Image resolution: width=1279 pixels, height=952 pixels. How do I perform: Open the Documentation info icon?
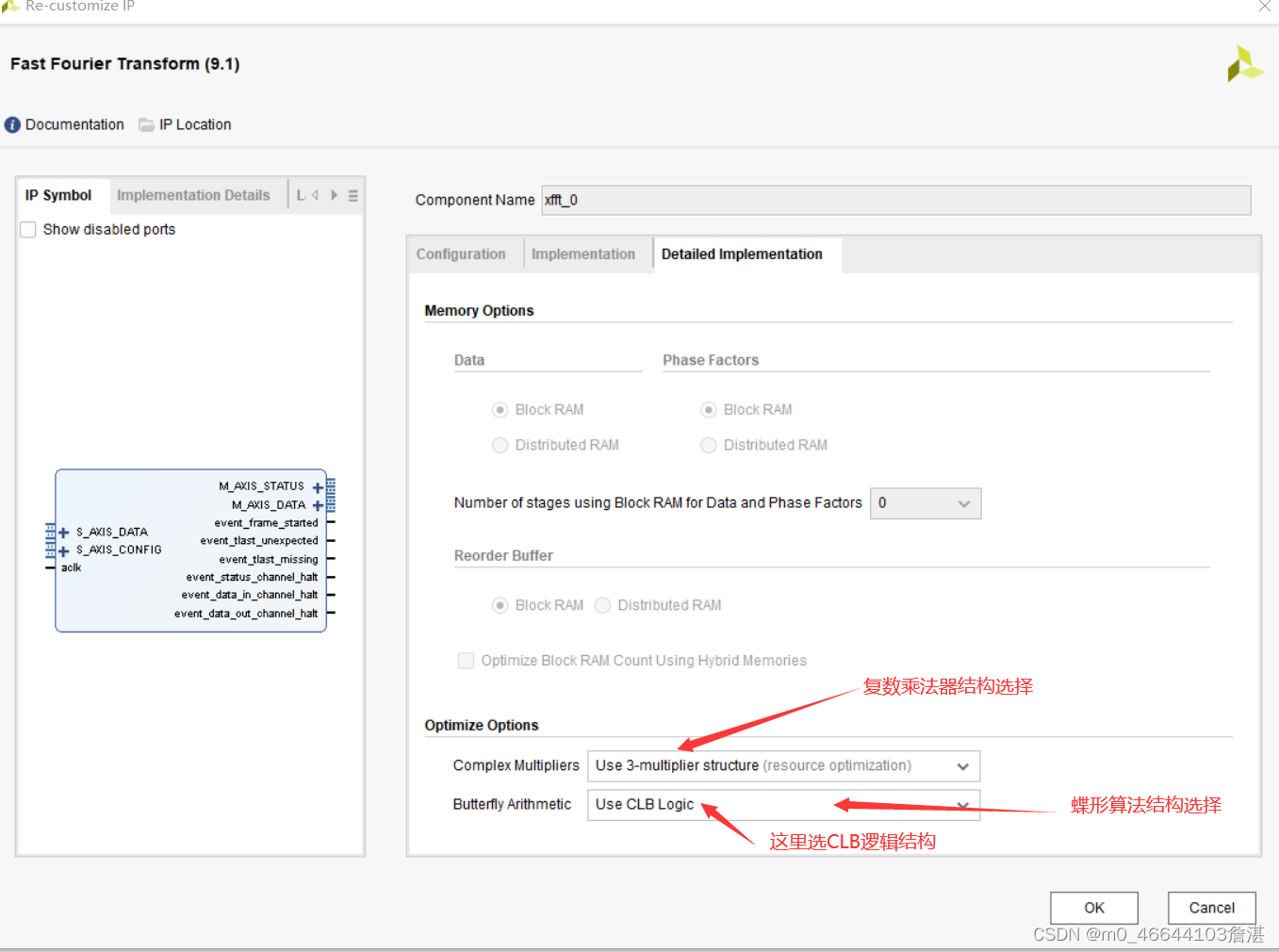point(12,124)
